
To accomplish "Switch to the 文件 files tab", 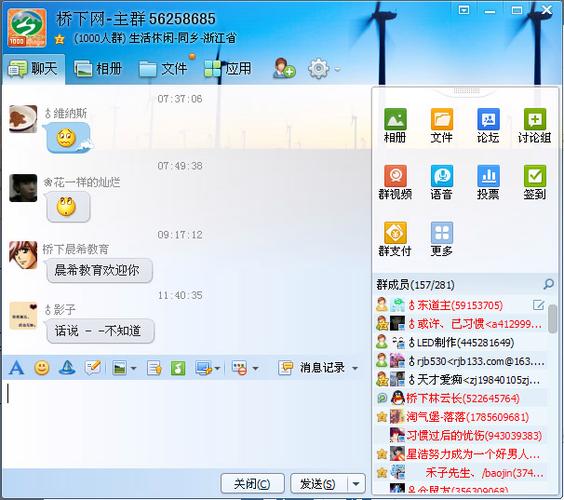I will click(x=163, y=69).
